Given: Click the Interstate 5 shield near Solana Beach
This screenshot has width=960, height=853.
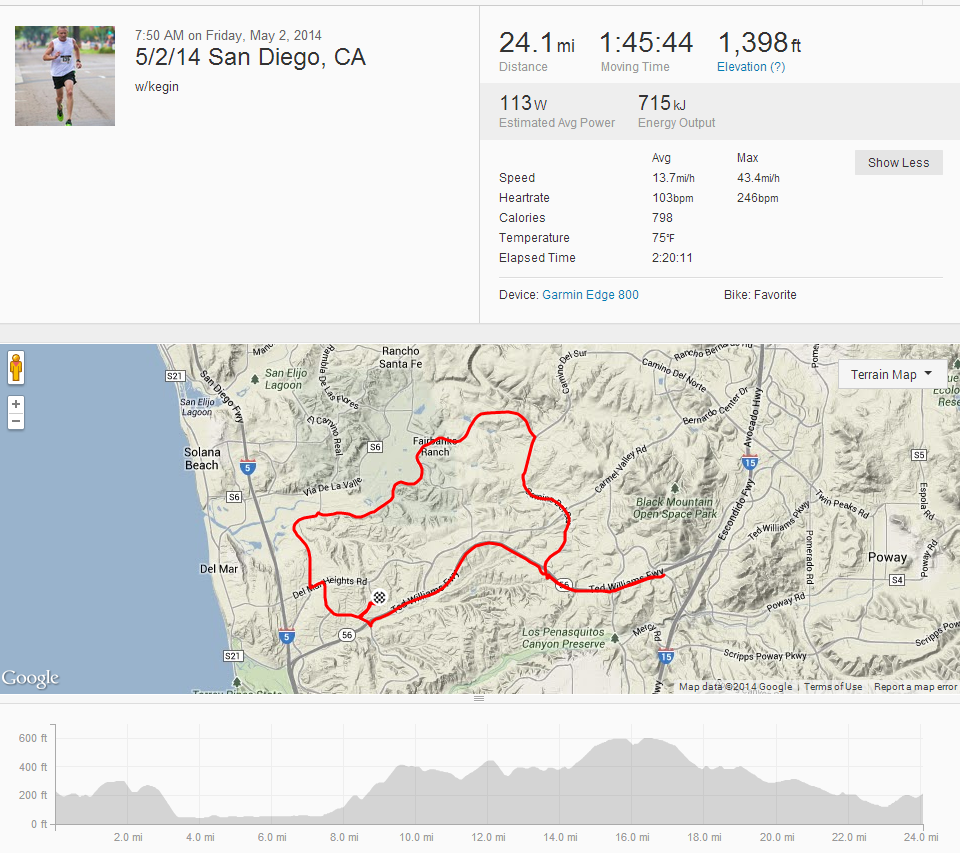Looking at the screenshot, I should [x=247, y=467].
